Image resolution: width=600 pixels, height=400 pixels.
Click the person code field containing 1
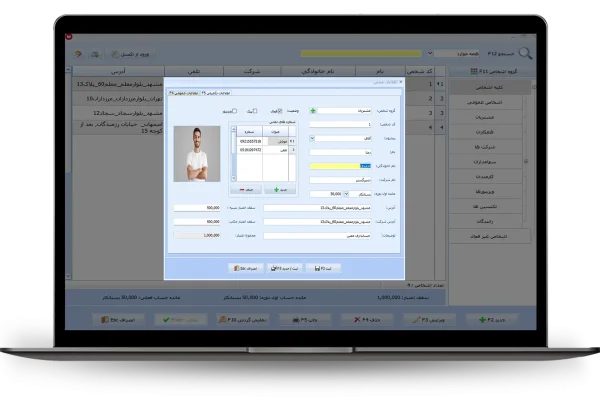click(x=340, y=124)
